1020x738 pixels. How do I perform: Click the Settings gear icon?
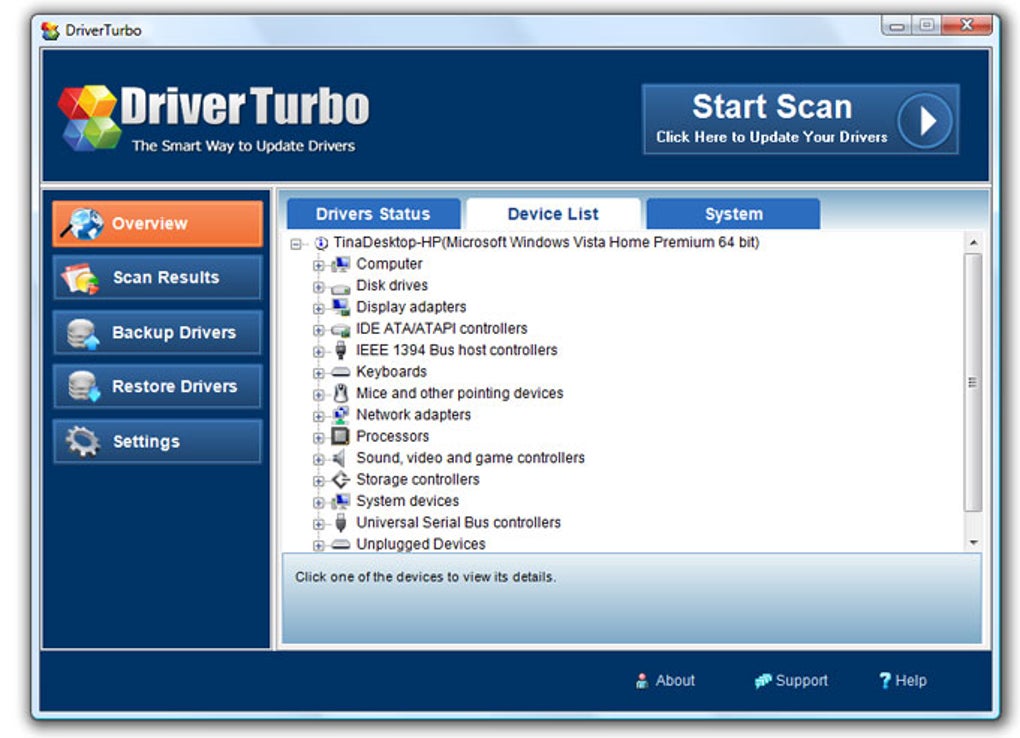(83, 441)
